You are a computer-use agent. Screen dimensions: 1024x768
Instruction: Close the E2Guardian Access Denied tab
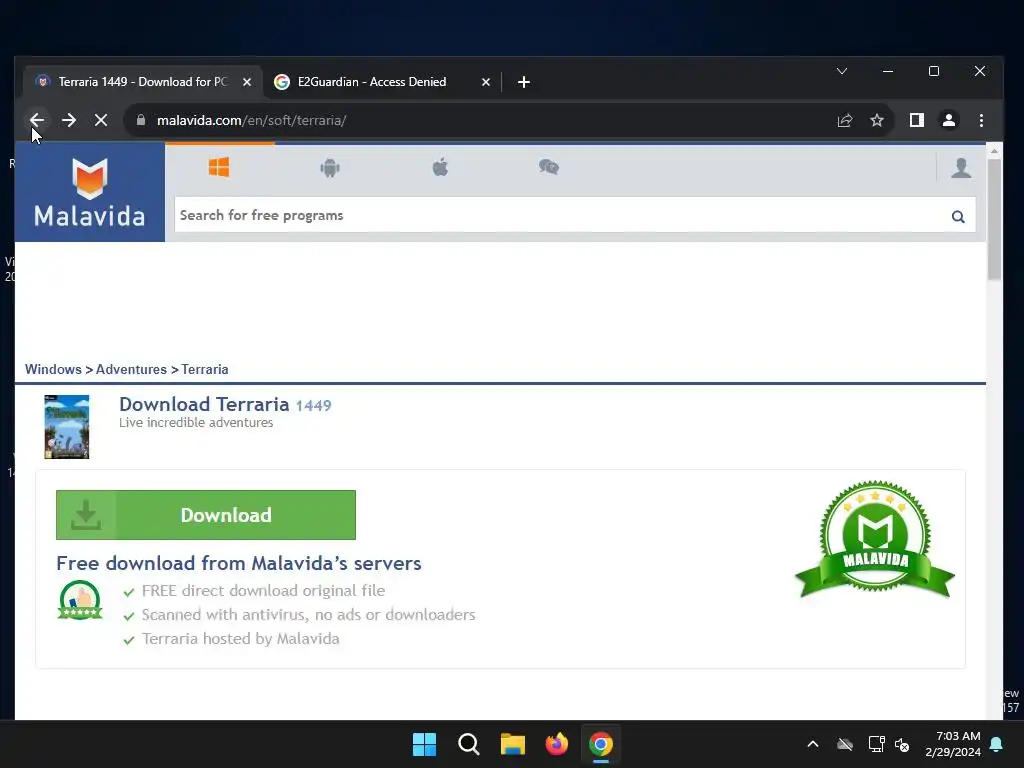(485, 82)
